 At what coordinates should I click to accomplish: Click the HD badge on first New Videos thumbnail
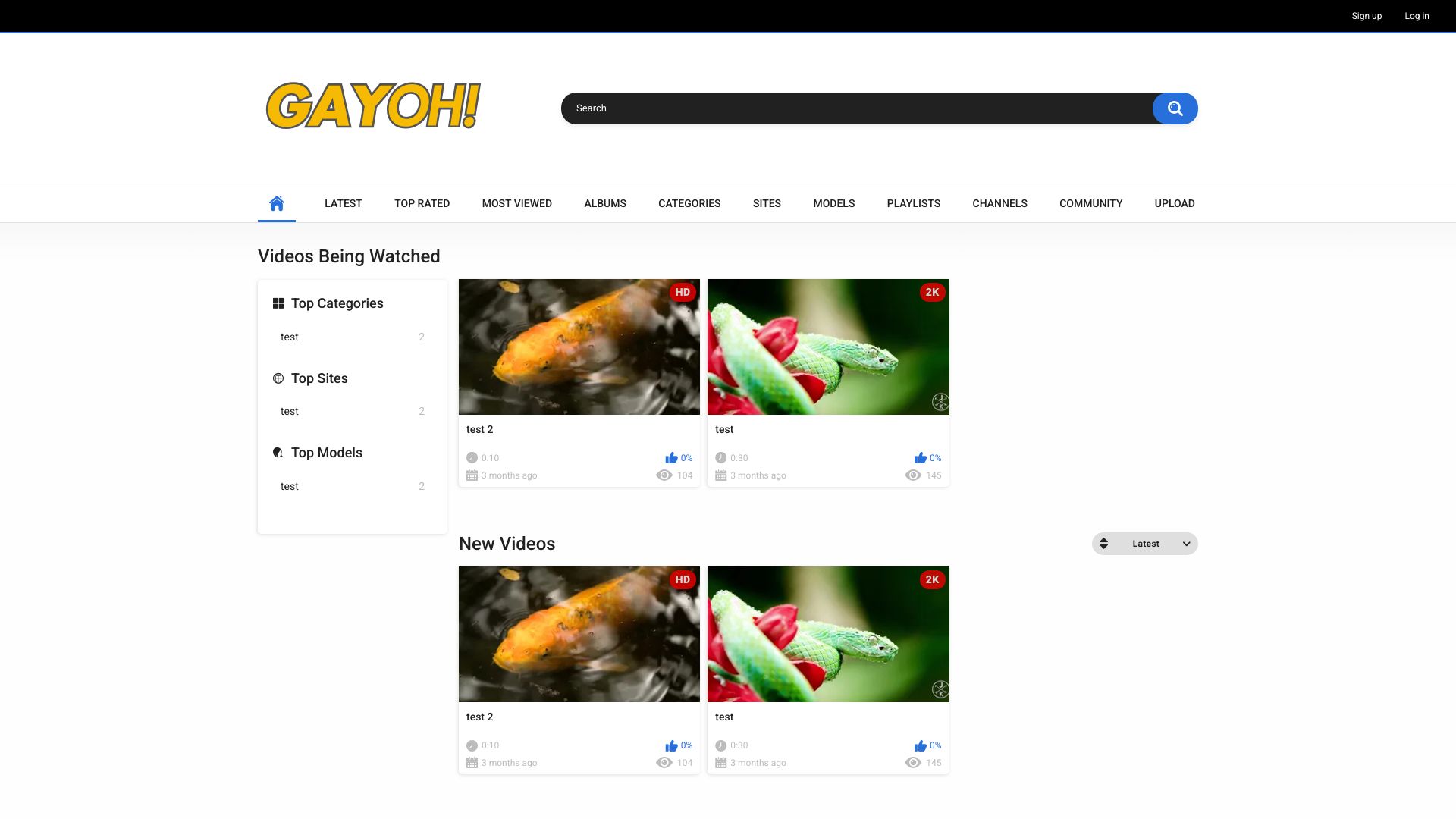tap(682, 579)
